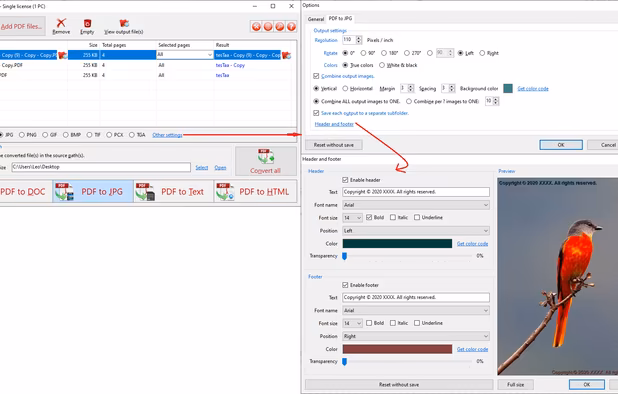This screenshot has height=394, width=618.
Task: Select the Horizontal combine layout
Action: (345, 88)
